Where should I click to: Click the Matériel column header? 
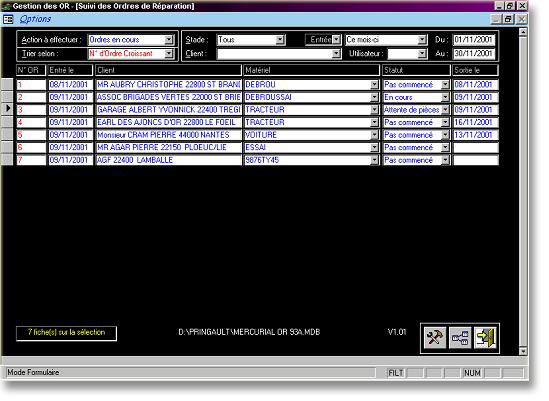311,70
